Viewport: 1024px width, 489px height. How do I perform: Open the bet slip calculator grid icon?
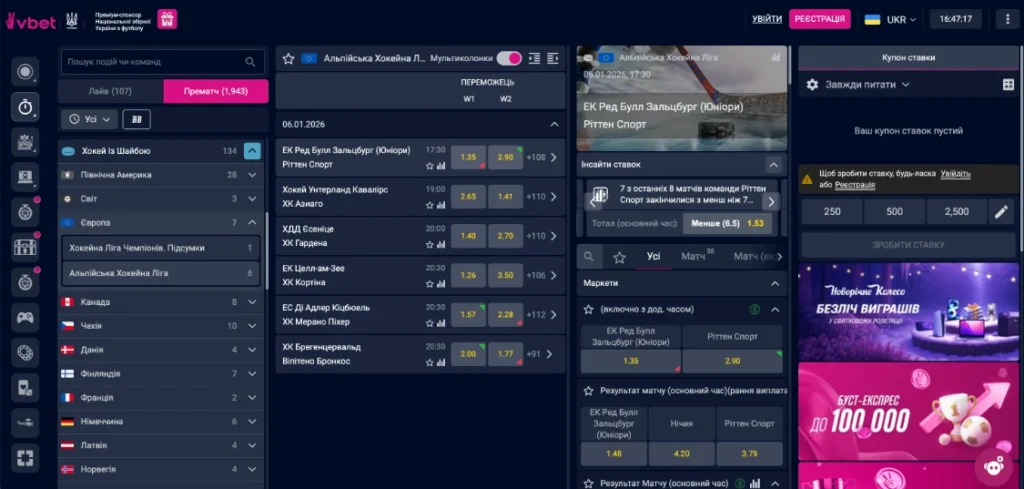(1008, 85)
